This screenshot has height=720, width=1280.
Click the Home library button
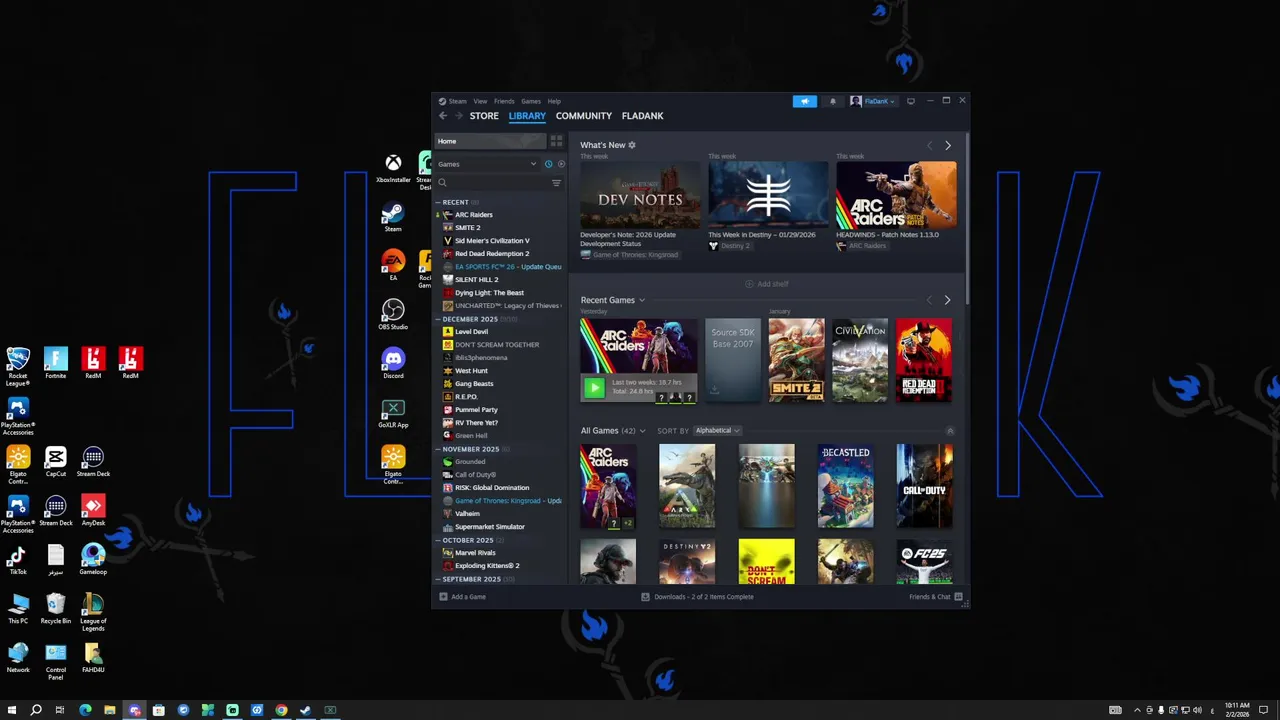click(x=490, y=141)
